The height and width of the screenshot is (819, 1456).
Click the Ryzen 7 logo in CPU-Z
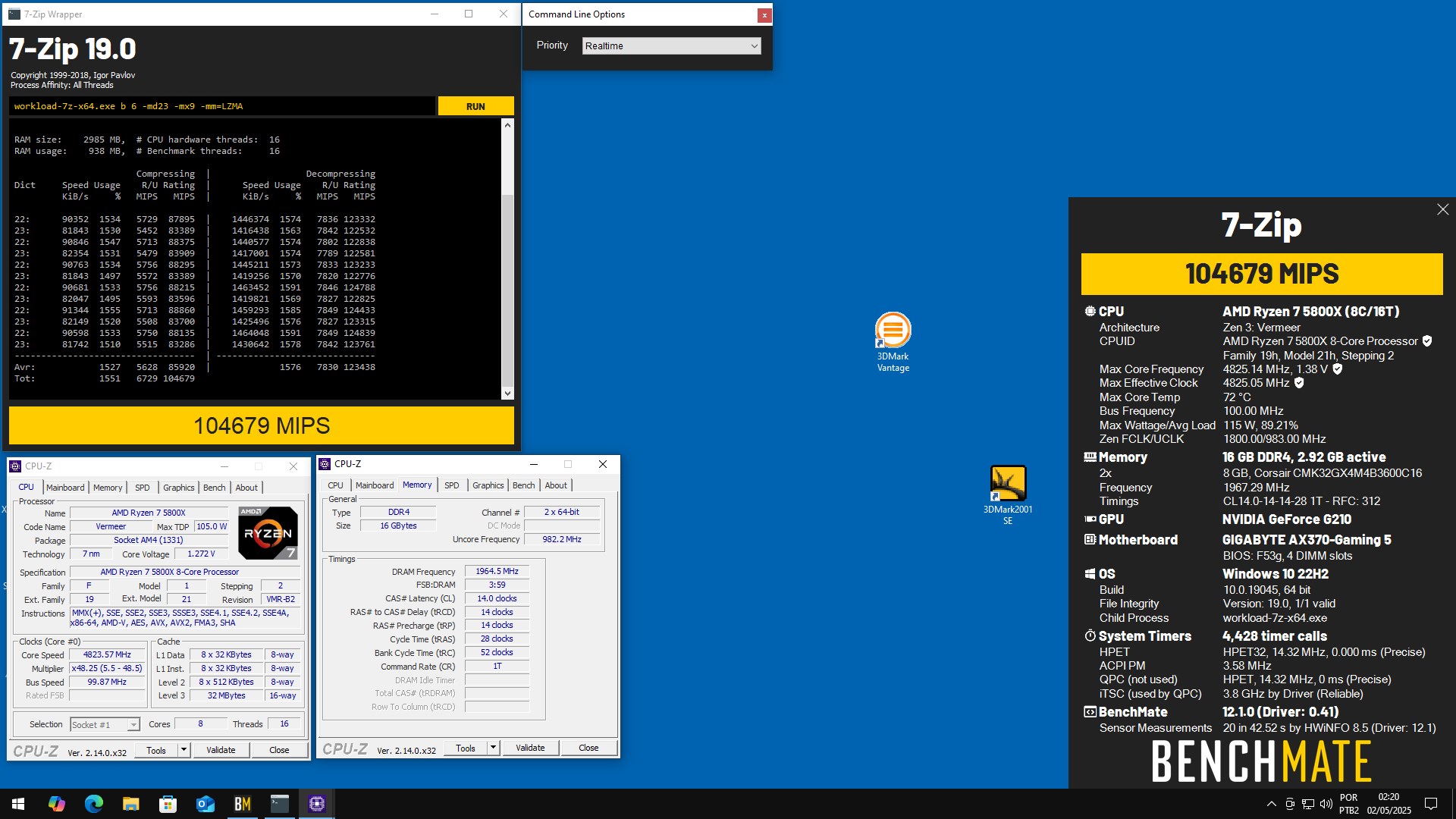[x=268, y=533]
